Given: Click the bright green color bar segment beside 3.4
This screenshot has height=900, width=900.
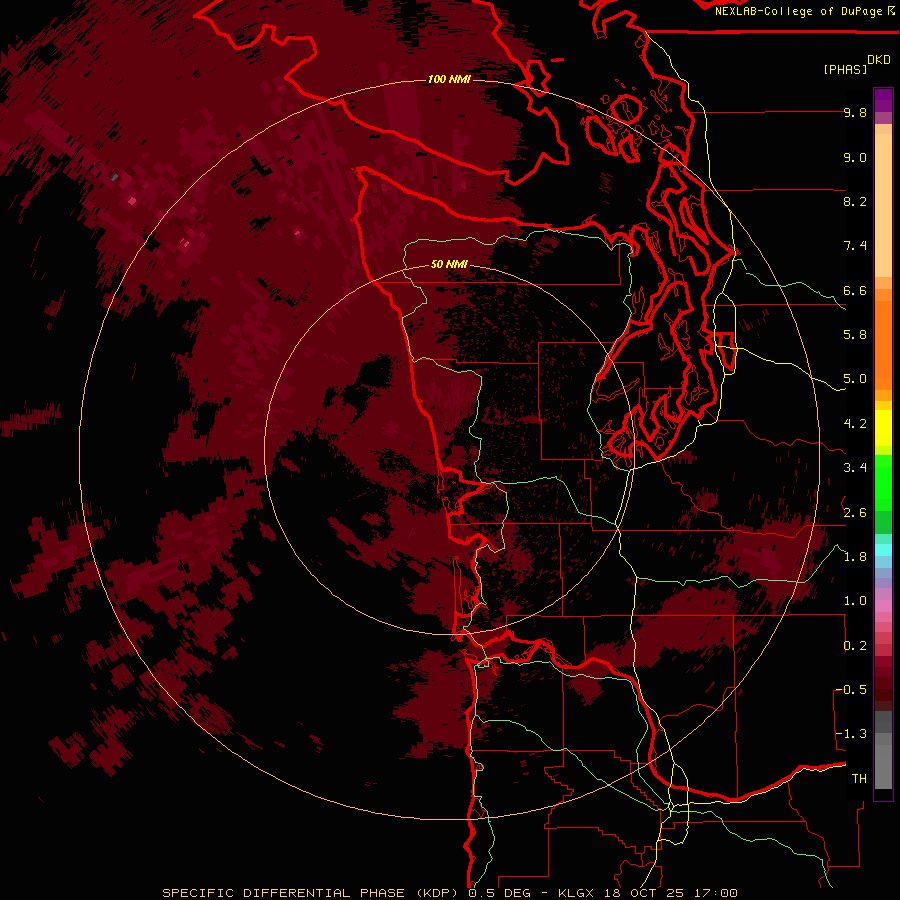Looking at the screenshot, I should click(883, 482).
